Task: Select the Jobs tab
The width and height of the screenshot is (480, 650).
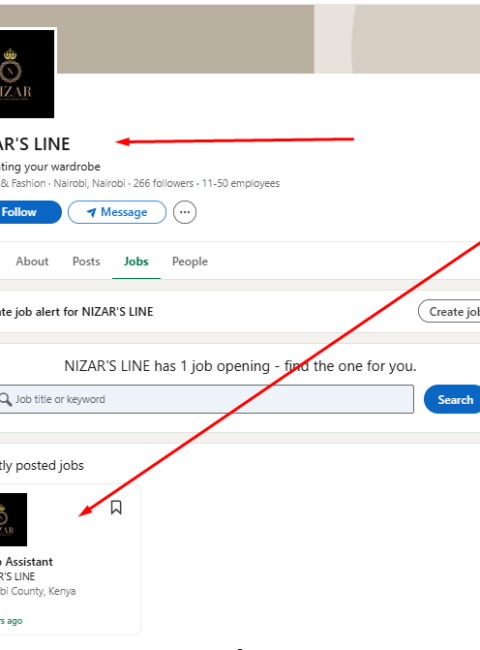Action: [x=136, y=262]
